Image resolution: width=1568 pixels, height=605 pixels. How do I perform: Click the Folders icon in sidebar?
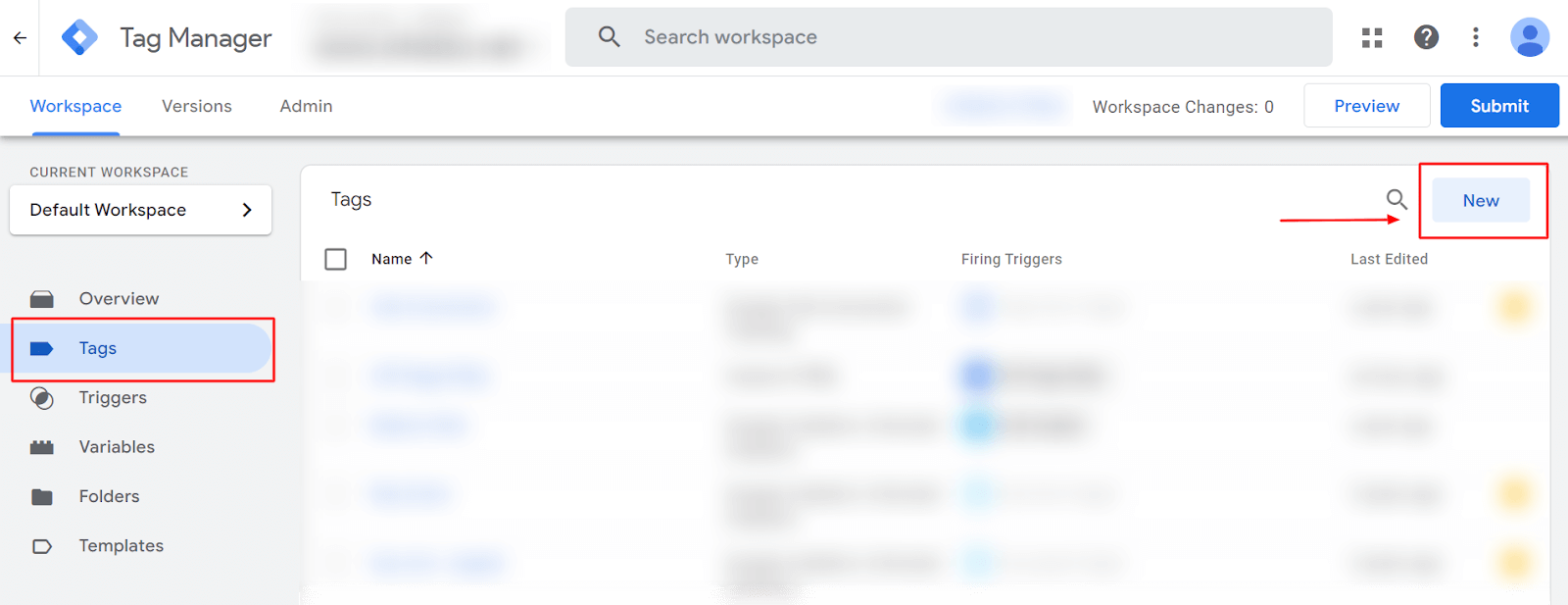pyautogui.click(x=42, y=496)
